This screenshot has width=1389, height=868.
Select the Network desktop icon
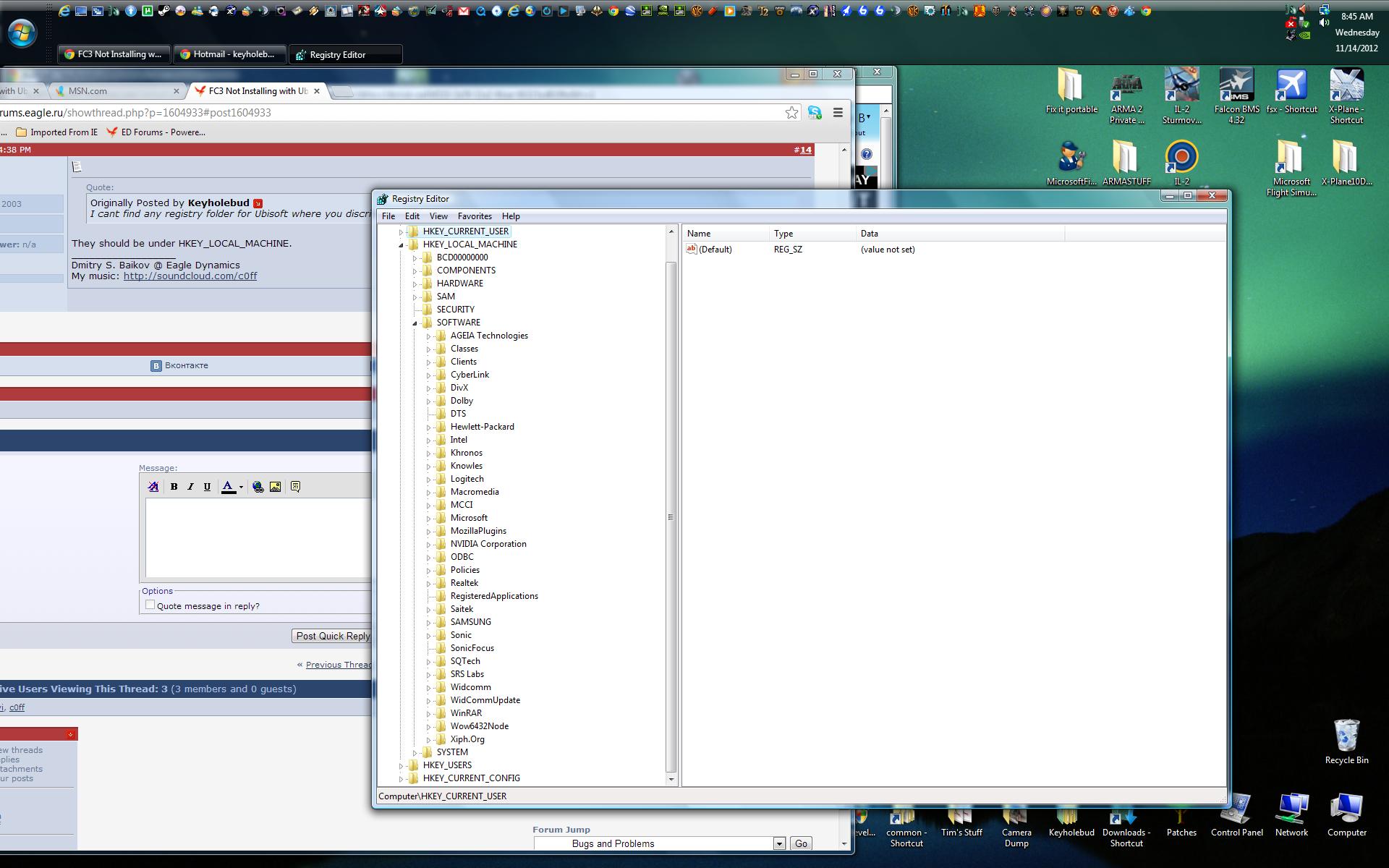pos(1291,816)
